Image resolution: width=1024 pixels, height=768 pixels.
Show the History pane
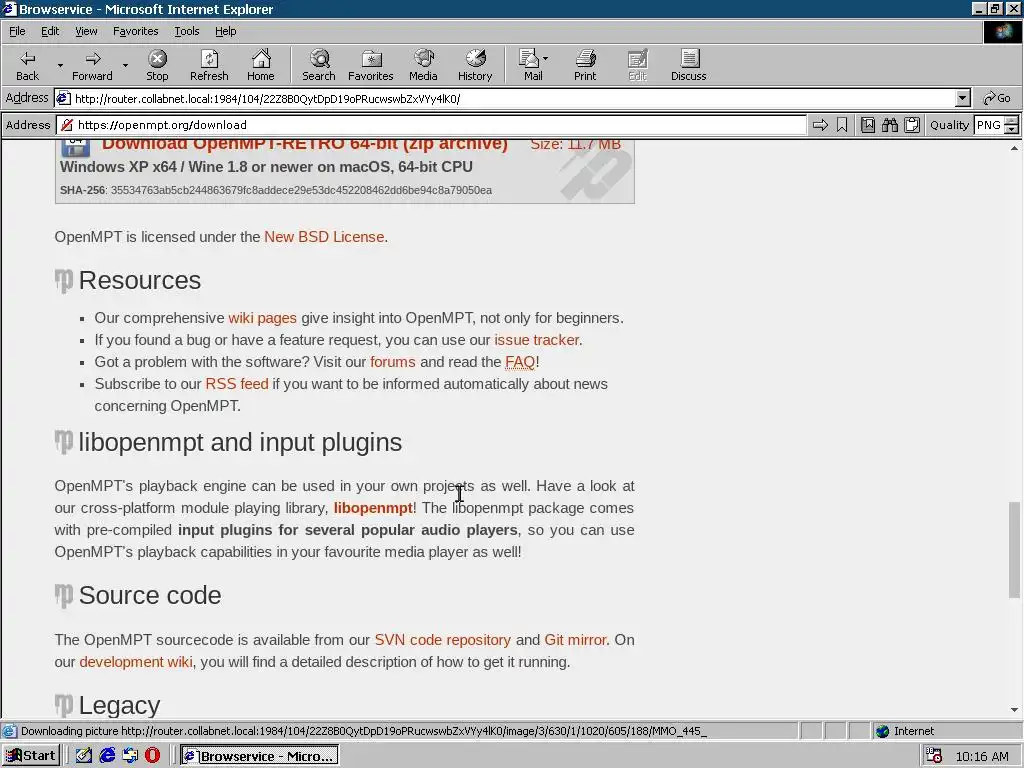pos(475,65)
